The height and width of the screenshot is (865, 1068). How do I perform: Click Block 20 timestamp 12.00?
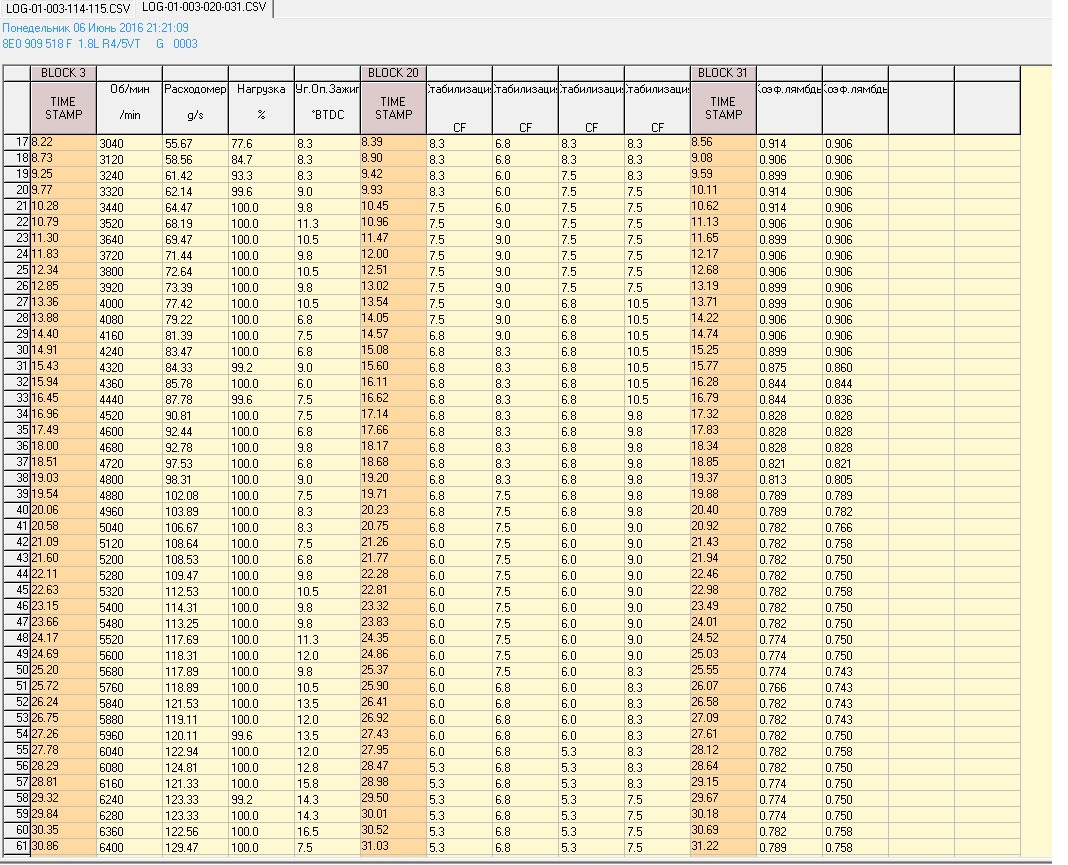click(x=393, y=254)
